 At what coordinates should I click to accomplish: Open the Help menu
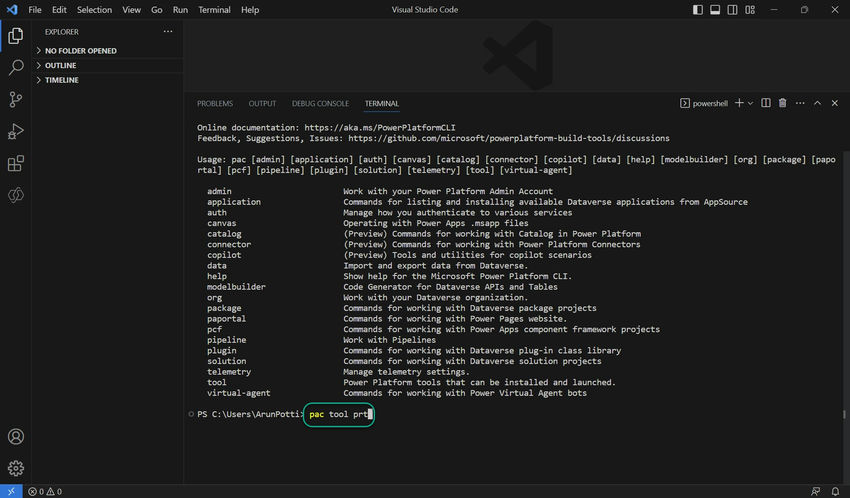[x=250, y=10]
